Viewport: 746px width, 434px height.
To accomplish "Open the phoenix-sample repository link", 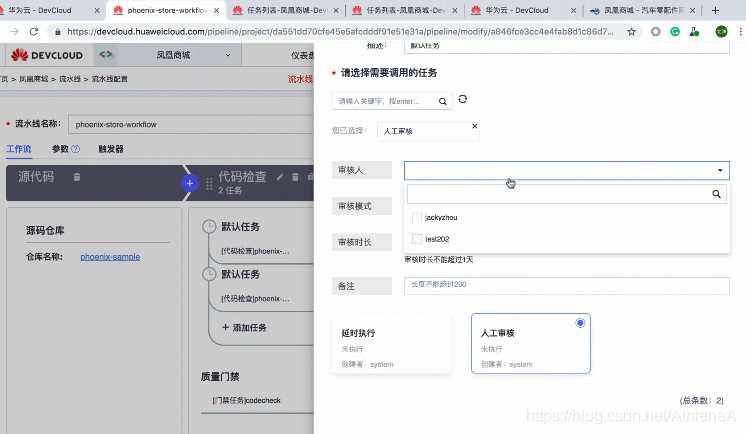I will click(x=110, y=257).
